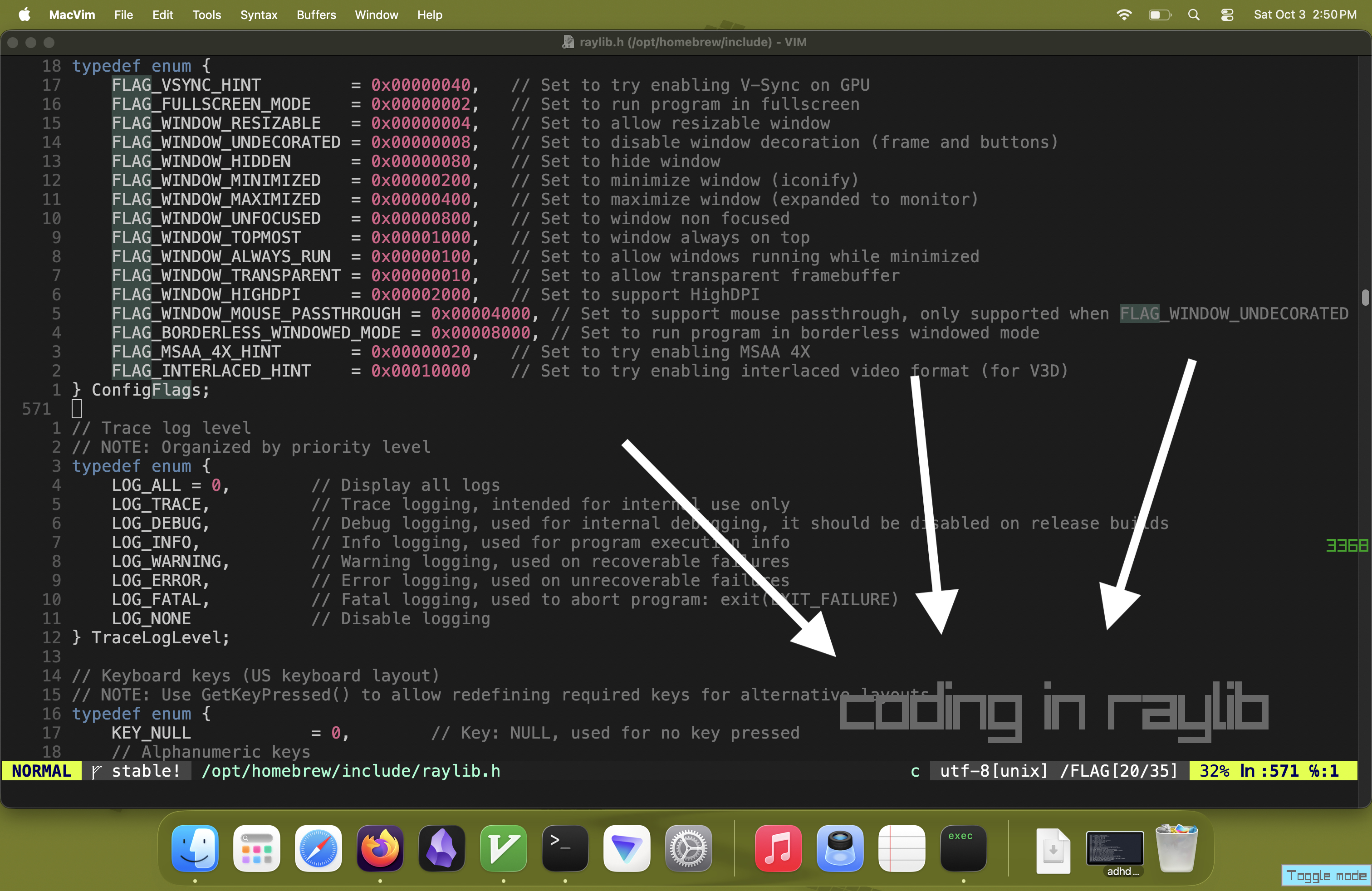Open Safari from the dock

click(318, 848)
